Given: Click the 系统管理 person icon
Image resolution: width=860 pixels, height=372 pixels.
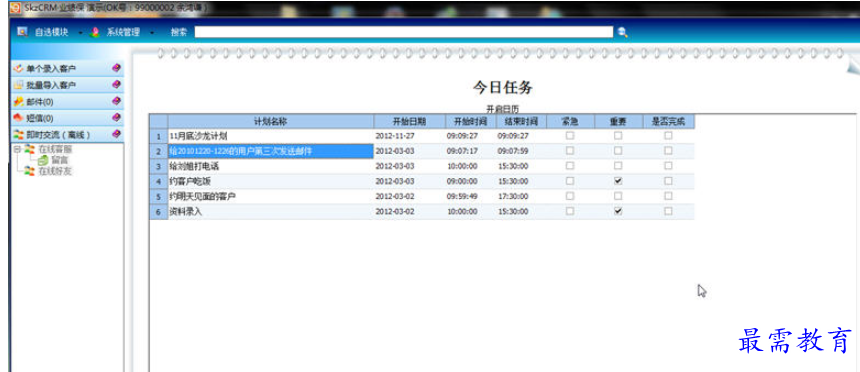Looking at the screenshot, I should click(95, 32).
